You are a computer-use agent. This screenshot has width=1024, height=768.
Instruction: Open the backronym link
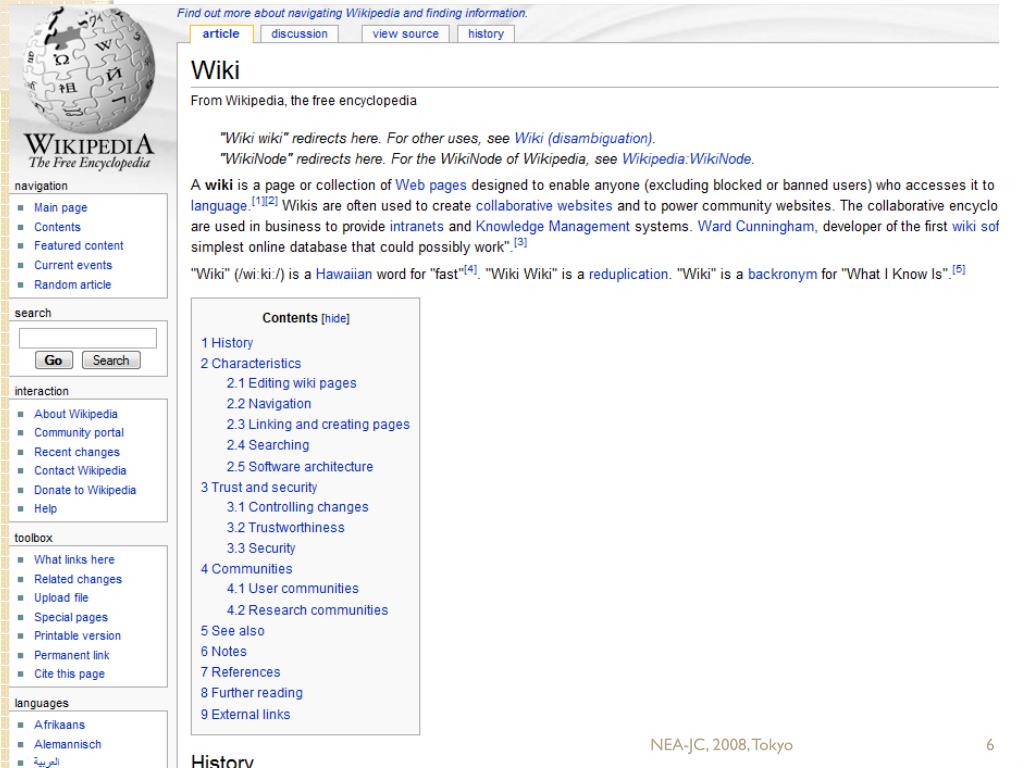pos(782,274)
